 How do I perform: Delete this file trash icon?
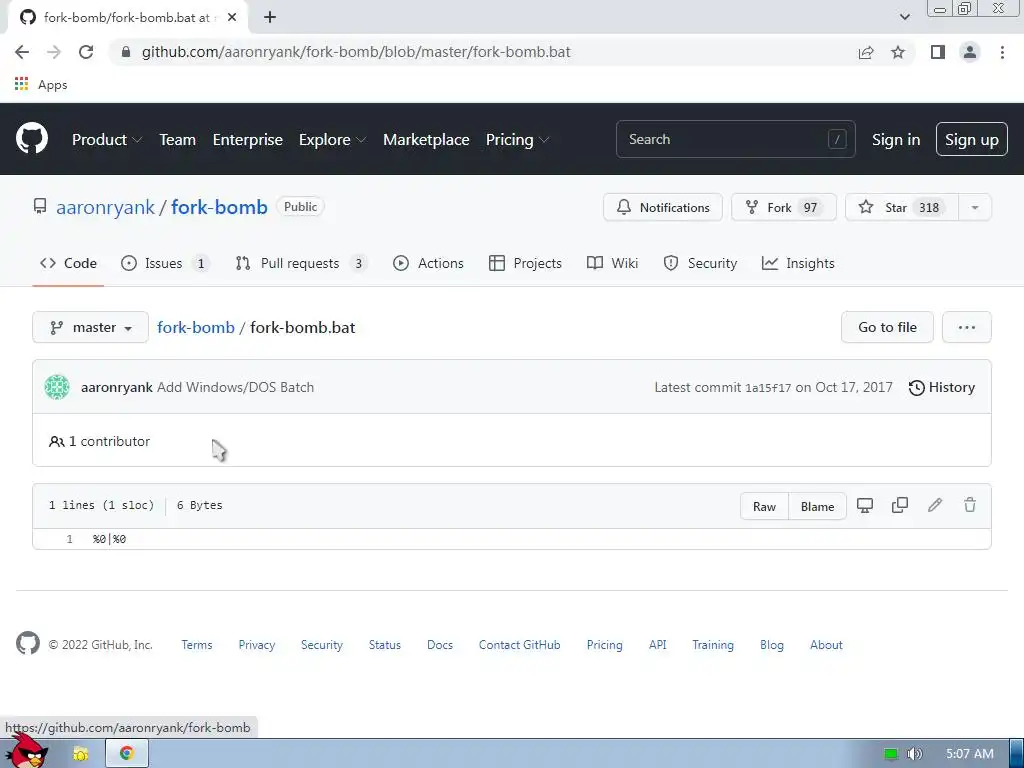point(970,505)
